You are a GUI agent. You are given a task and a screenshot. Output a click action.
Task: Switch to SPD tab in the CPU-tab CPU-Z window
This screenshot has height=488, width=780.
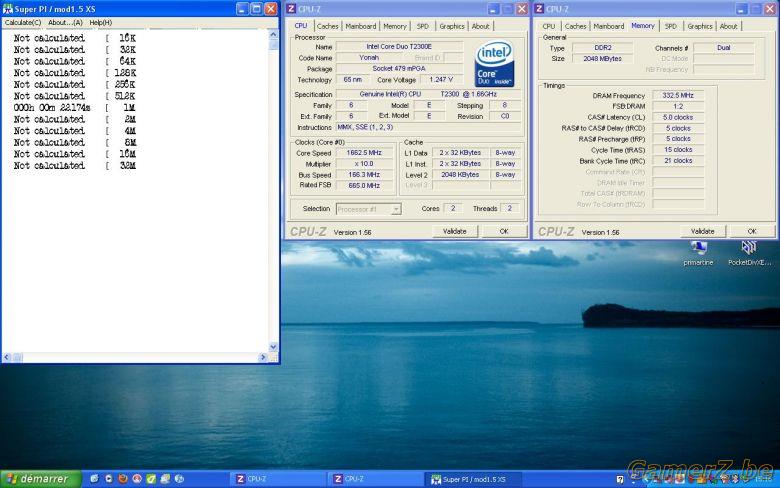pyautogui.click(x=422, y=26)
